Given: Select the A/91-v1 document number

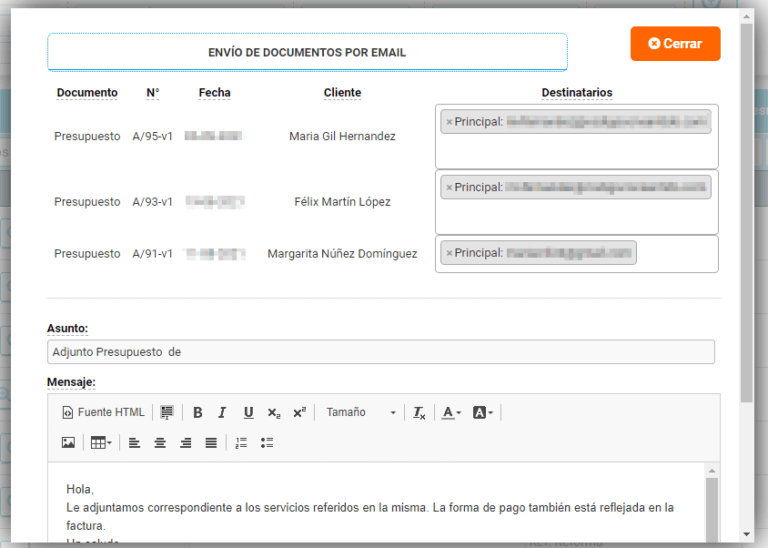Looking at the screenshot, I should coord(152,254).
